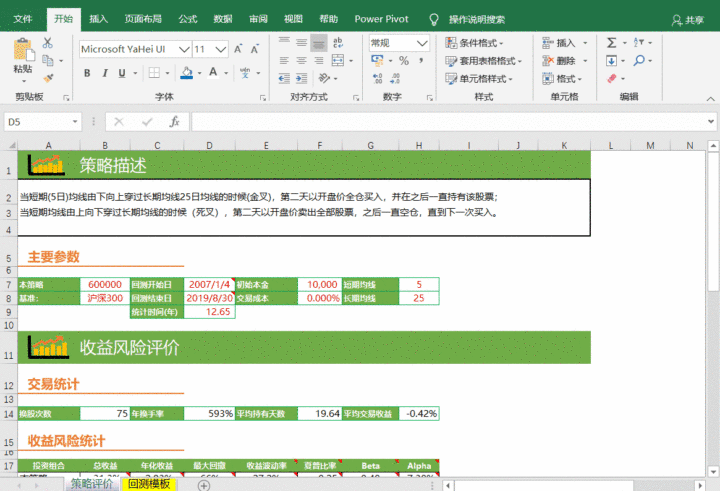Click the Increase Indent icon

(x=301, y=79)
